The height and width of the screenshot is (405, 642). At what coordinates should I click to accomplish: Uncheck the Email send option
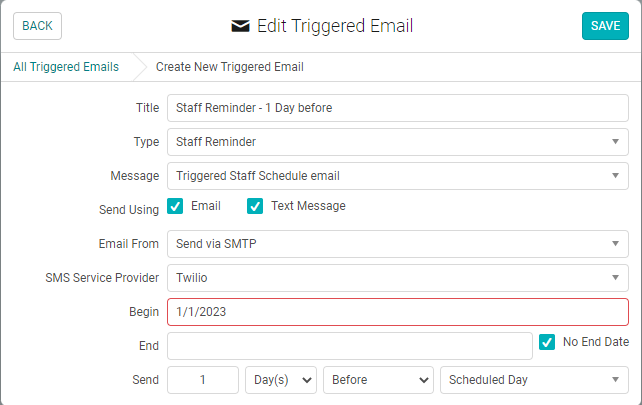tap(175, 207)
